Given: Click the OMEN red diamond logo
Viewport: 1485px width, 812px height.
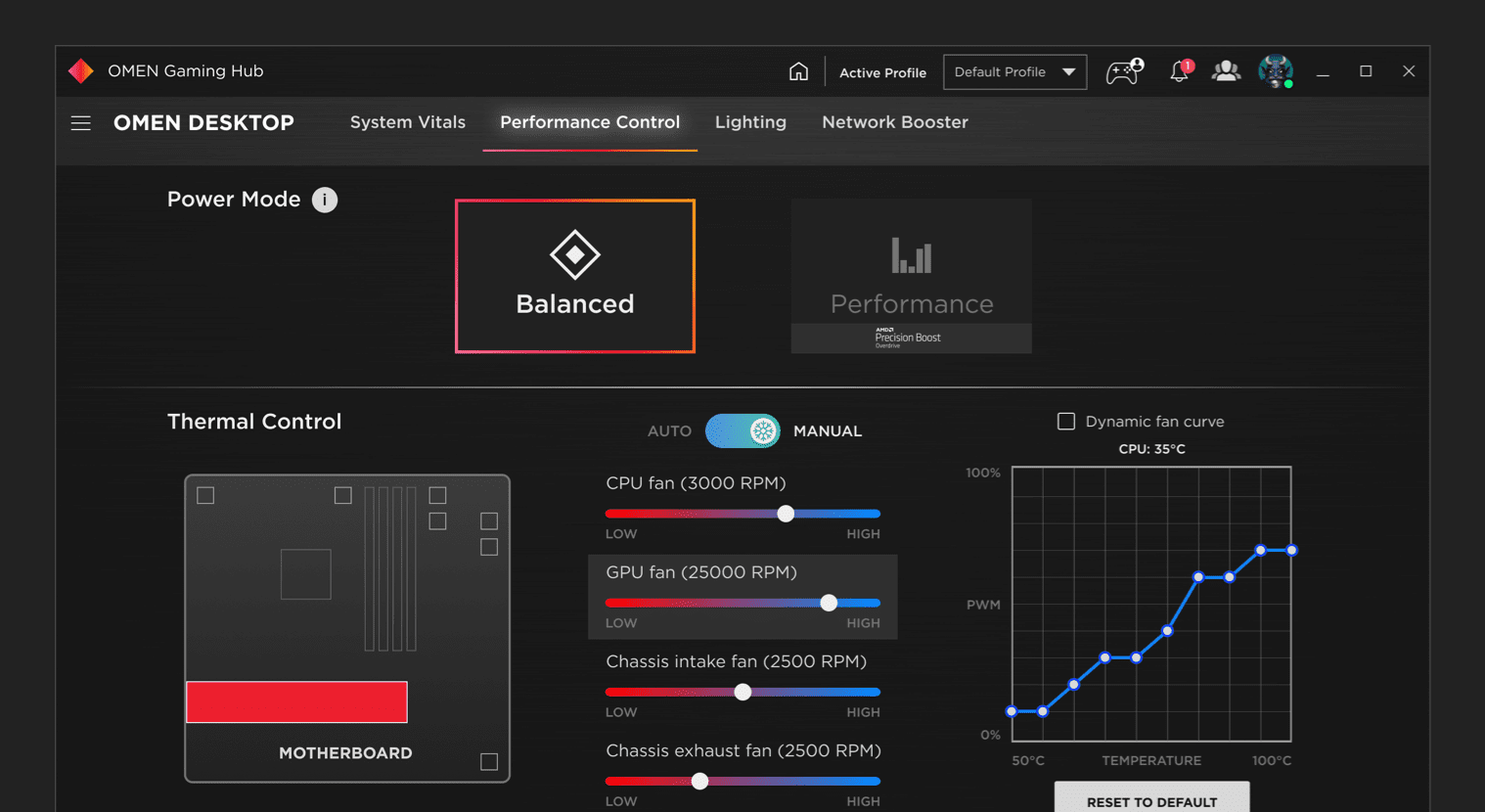Looking at the screenshot, I should click(x=81, y=70).
